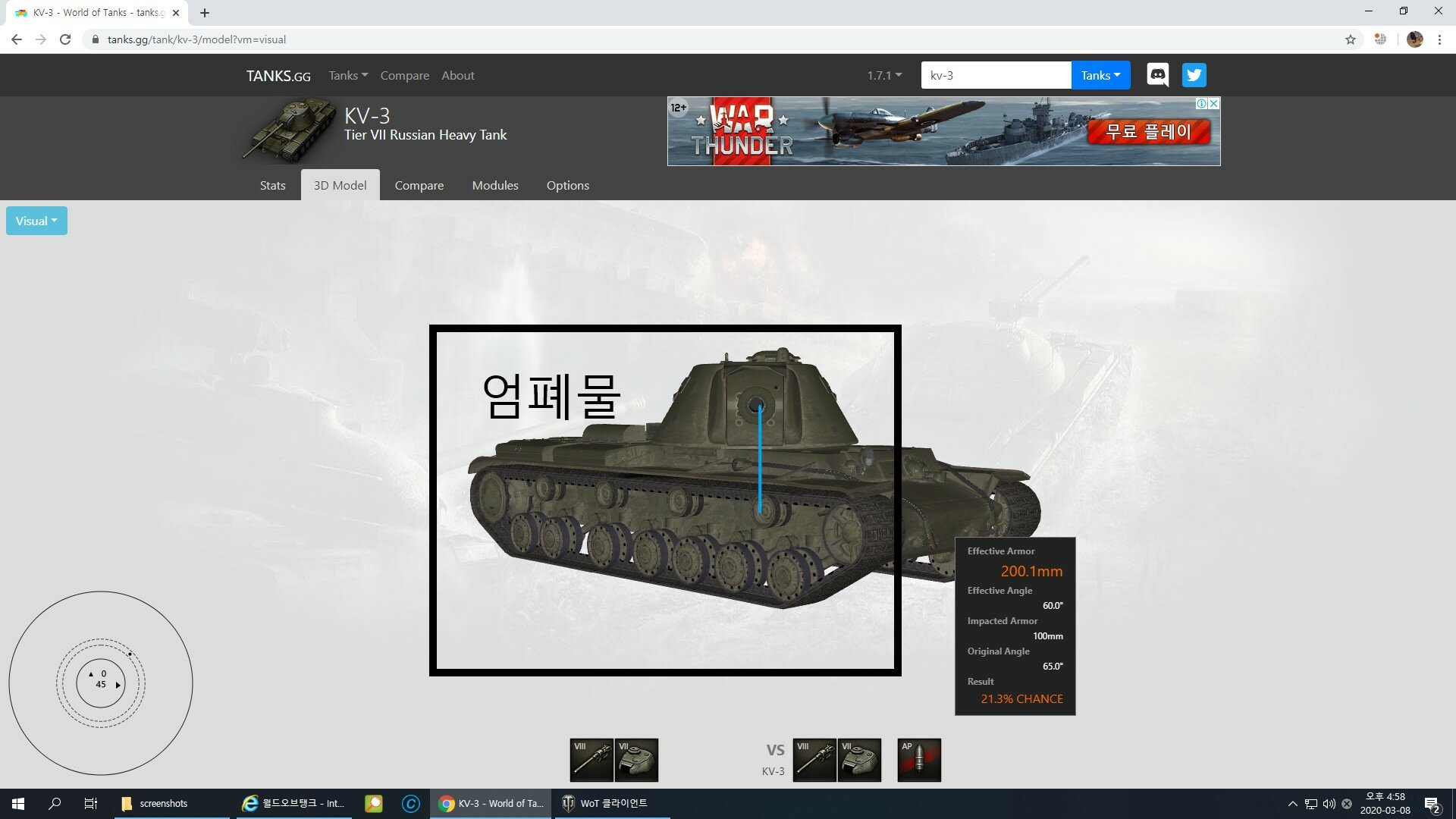The height and width of the screenshot is (819, 1456).
Task: Open Chrome's three-dot menu
Action: (1439, 39)
